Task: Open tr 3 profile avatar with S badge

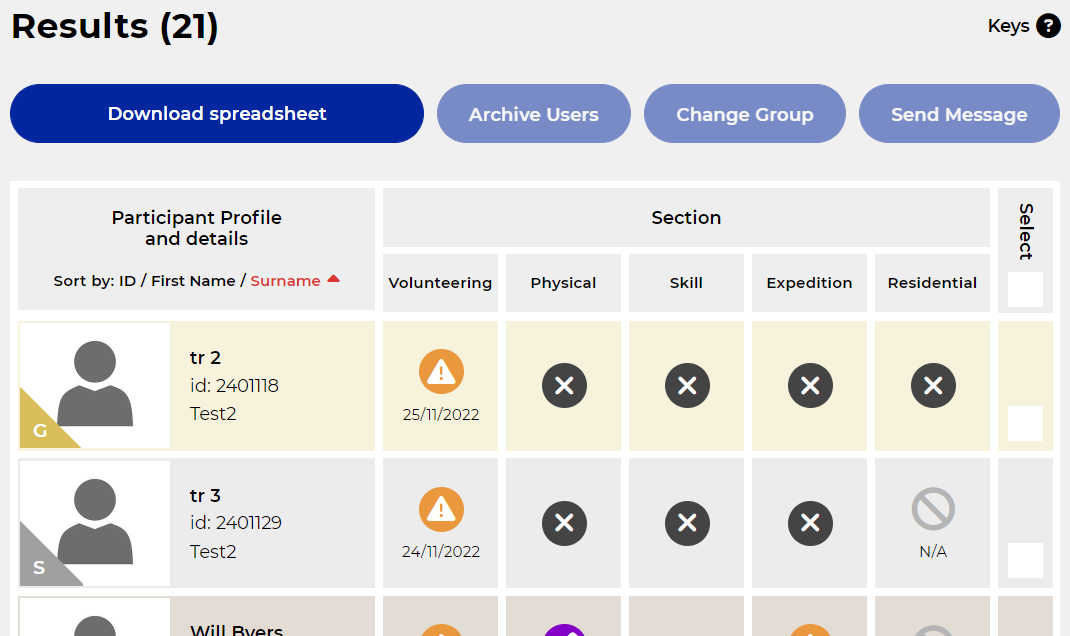Action: 95,523
